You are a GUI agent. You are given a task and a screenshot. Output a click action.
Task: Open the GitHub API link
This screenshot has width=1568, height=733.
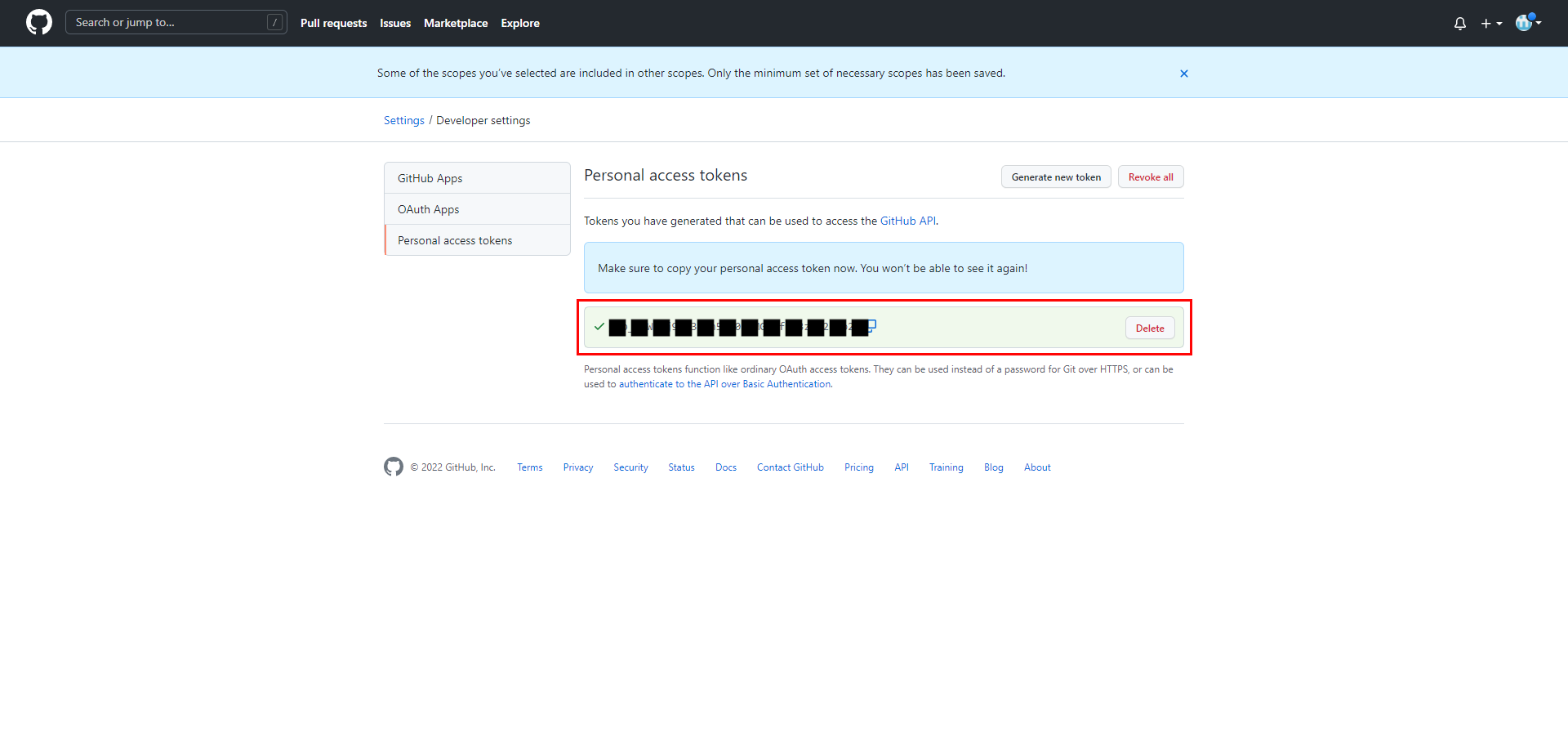point(908,221)
